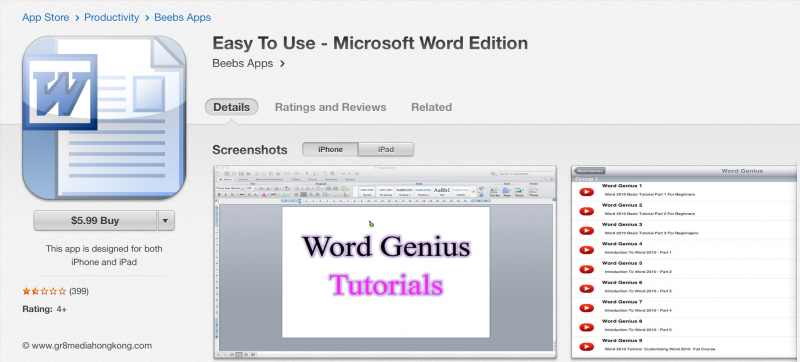Click the app title Easy To Use - Microsoft Word Edition
800x362 pixels.
coord(370,43)
